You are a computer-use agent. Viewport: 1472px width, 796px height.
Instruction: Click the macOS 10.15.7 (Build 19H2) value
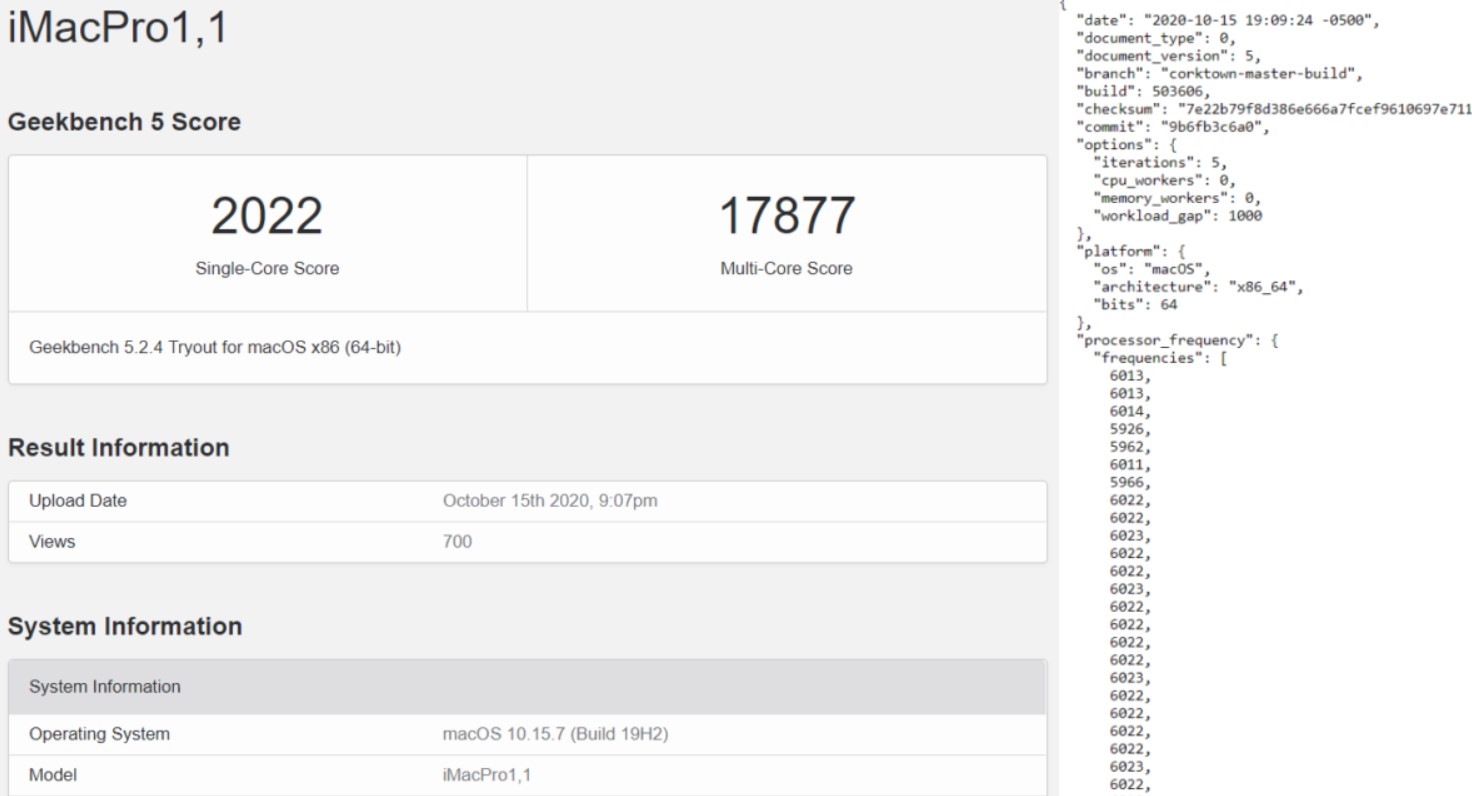[555, 735]
